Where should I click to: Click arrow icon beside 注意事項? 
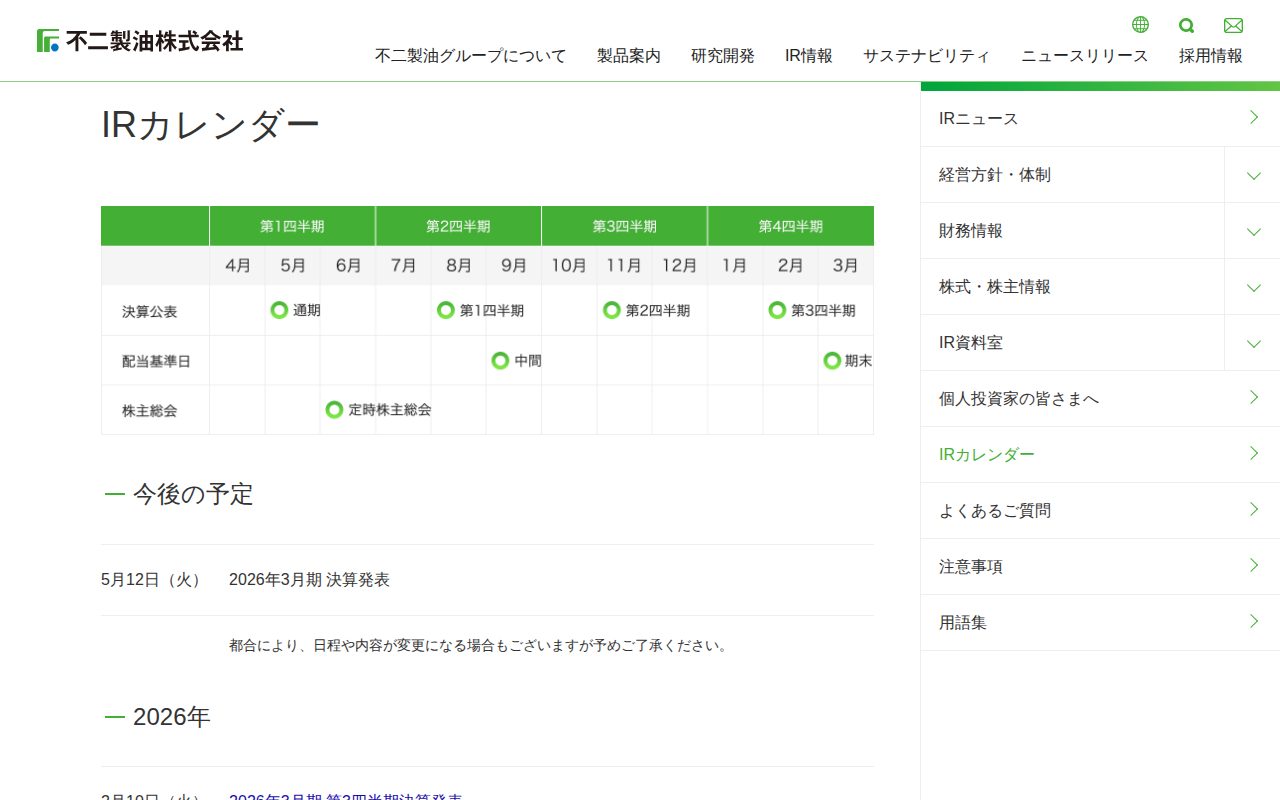[1254, 566]
